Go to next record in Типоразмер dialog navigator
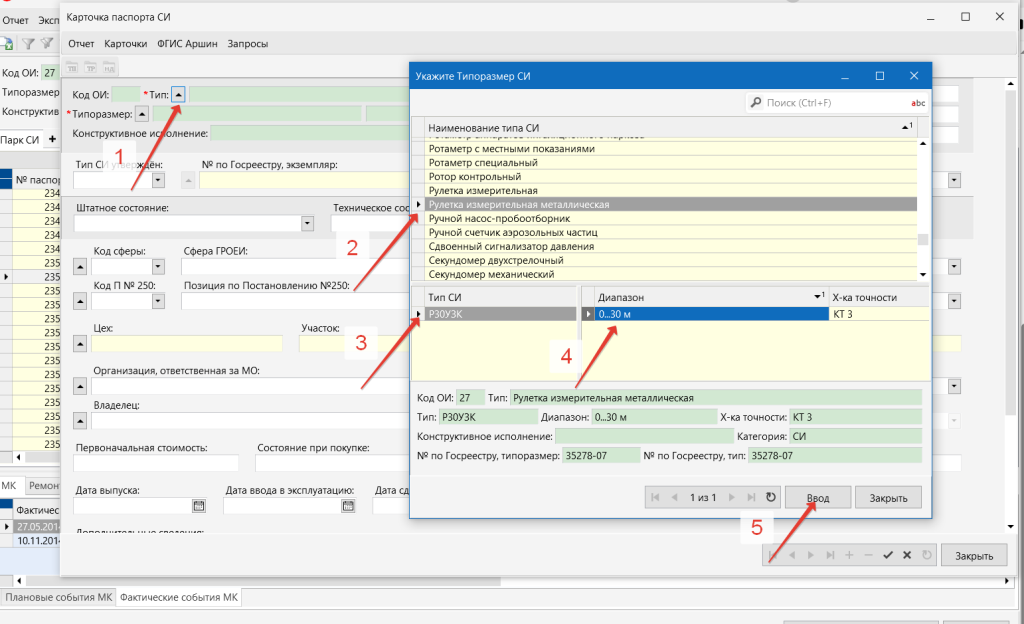 (x=732, y=497)
